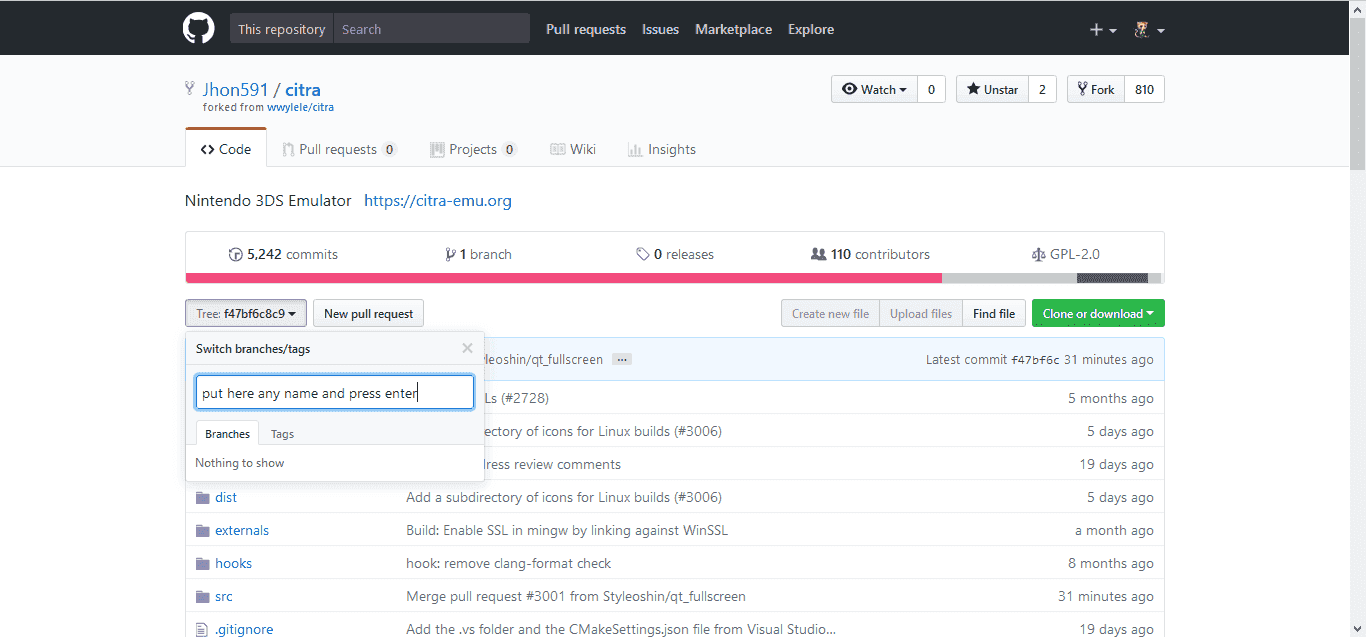Open the externals folder
The height and width of the screenshot is (637, 1366).
[242, 530]
